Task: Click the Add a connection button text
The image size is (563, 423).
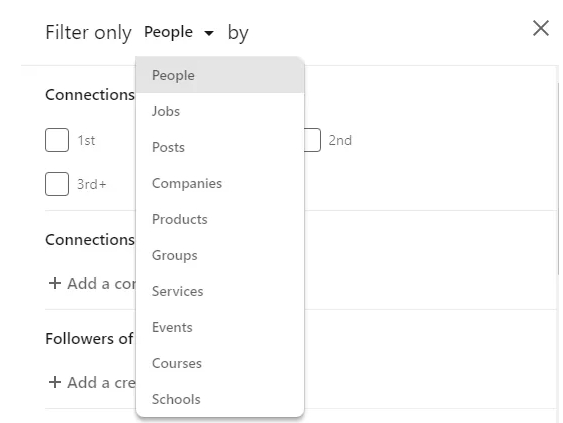Action: click(102, 283)
